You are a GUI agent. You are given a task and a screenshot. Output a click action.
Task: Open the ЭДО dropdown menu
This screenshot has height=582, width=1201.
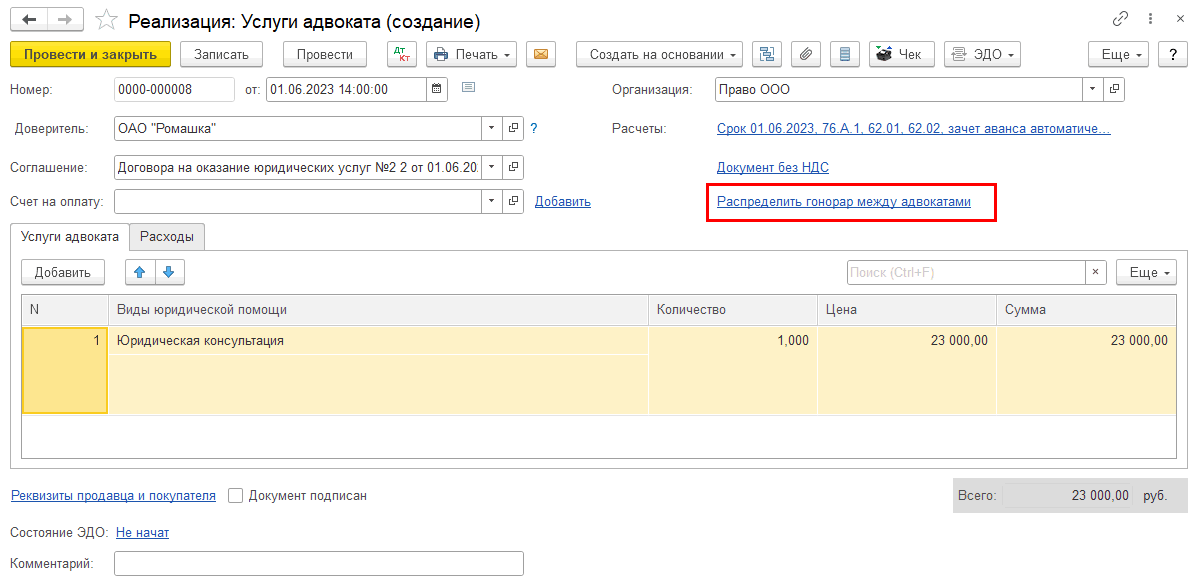[982, 54]
